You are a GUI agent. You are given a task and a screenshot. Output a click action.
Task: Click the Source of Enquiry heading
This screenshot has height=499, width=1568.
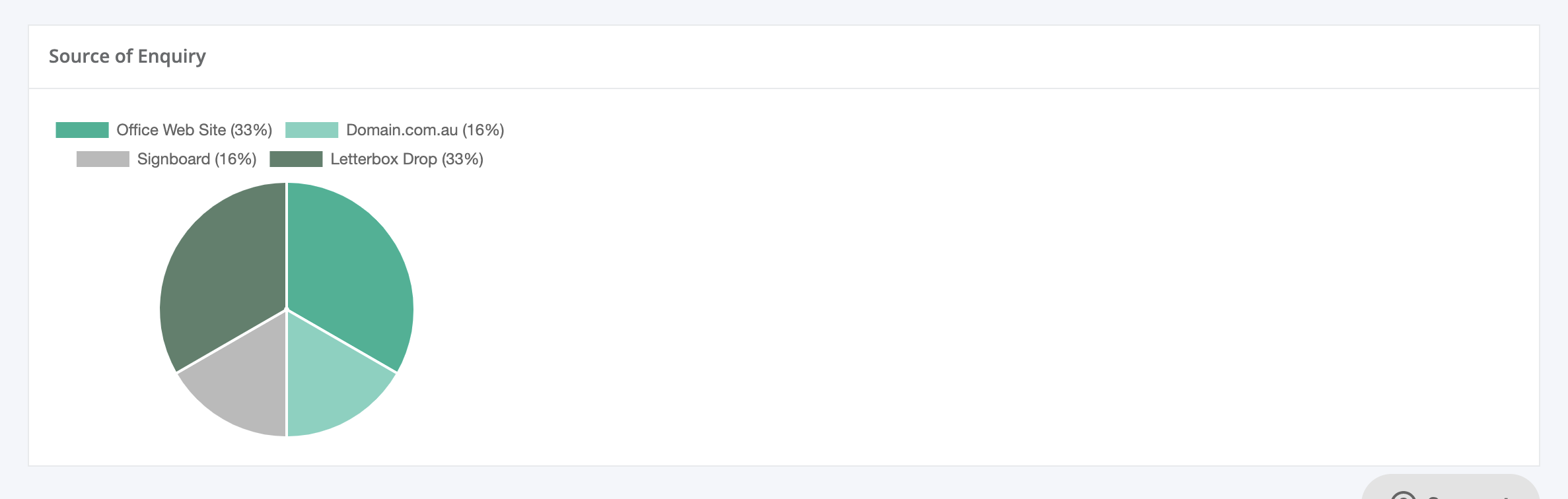click(127, 57)
